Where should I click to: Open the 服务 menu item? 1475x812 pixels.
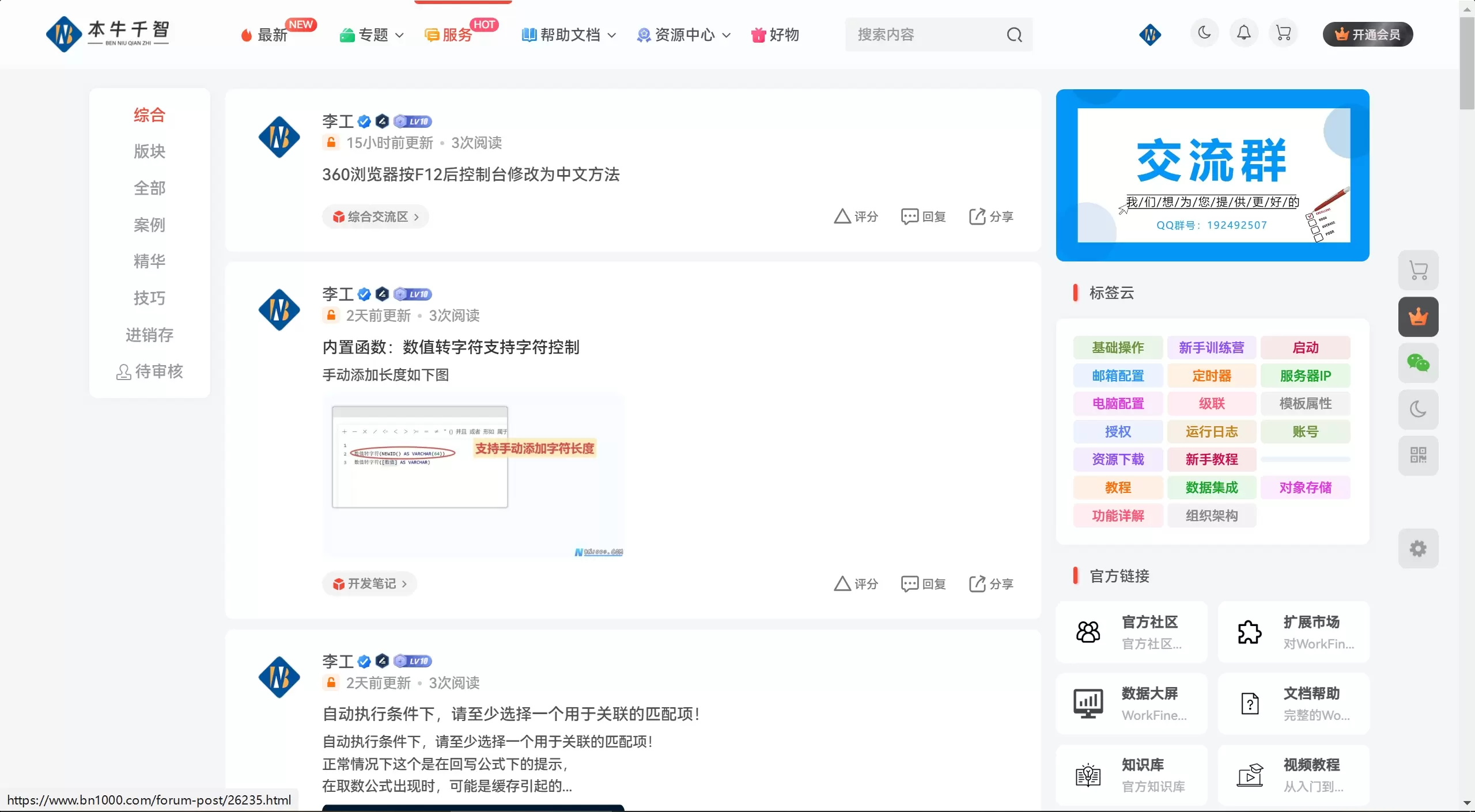[x=448, y=35]
